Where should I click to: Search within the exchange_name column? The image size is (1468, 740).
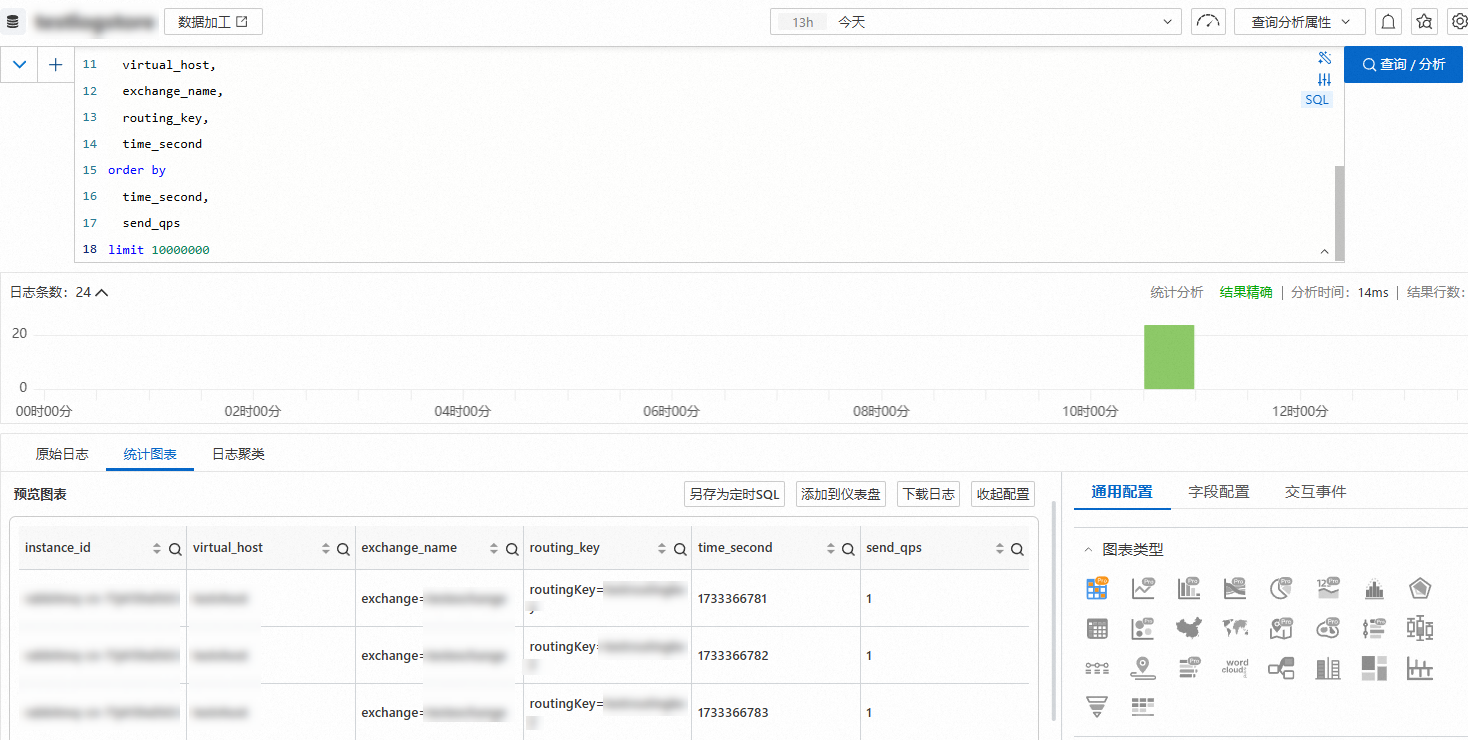tap(512, 549)
